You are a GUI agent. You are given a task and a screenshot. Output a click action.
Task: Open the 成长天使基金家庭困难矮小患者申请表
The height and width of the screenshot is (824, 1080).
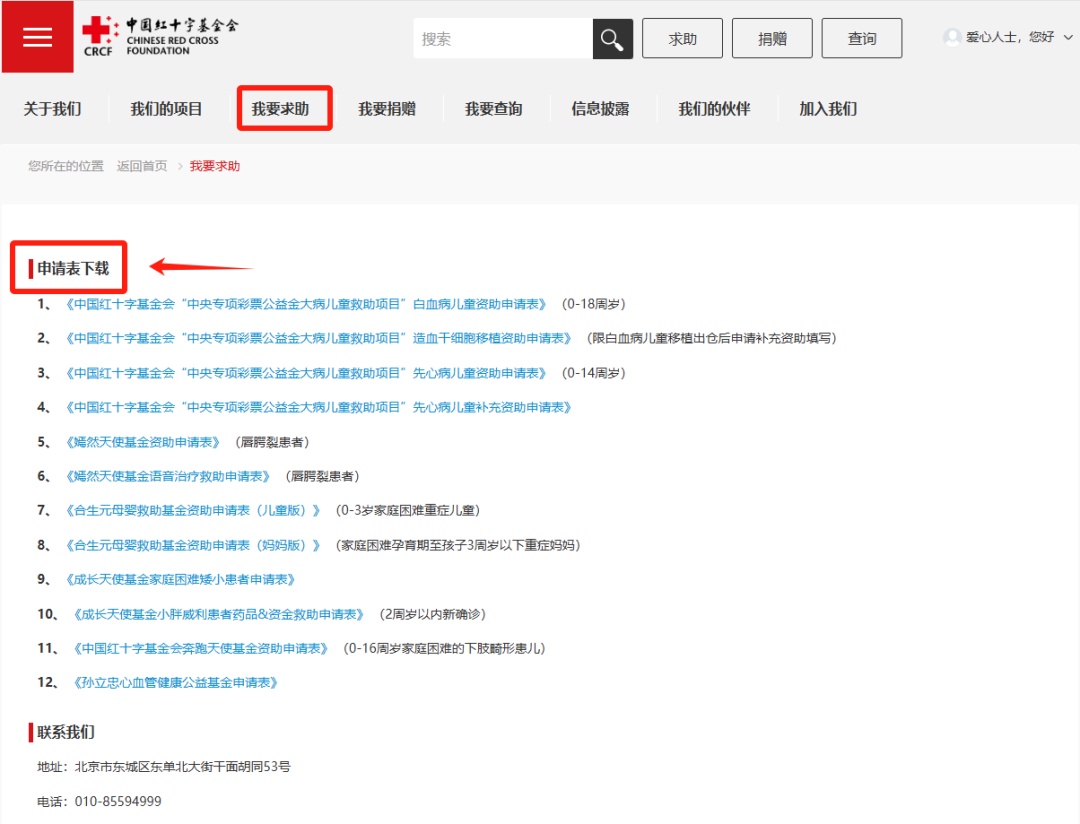[x=182, y=578]
